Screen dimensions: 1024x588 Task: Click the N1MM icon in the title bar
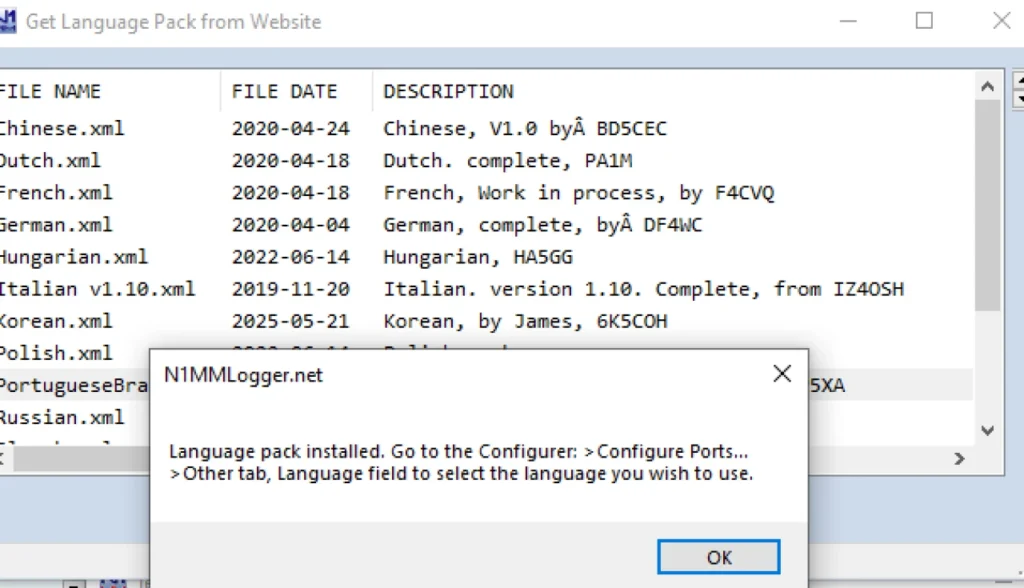[x=8, y=21]
